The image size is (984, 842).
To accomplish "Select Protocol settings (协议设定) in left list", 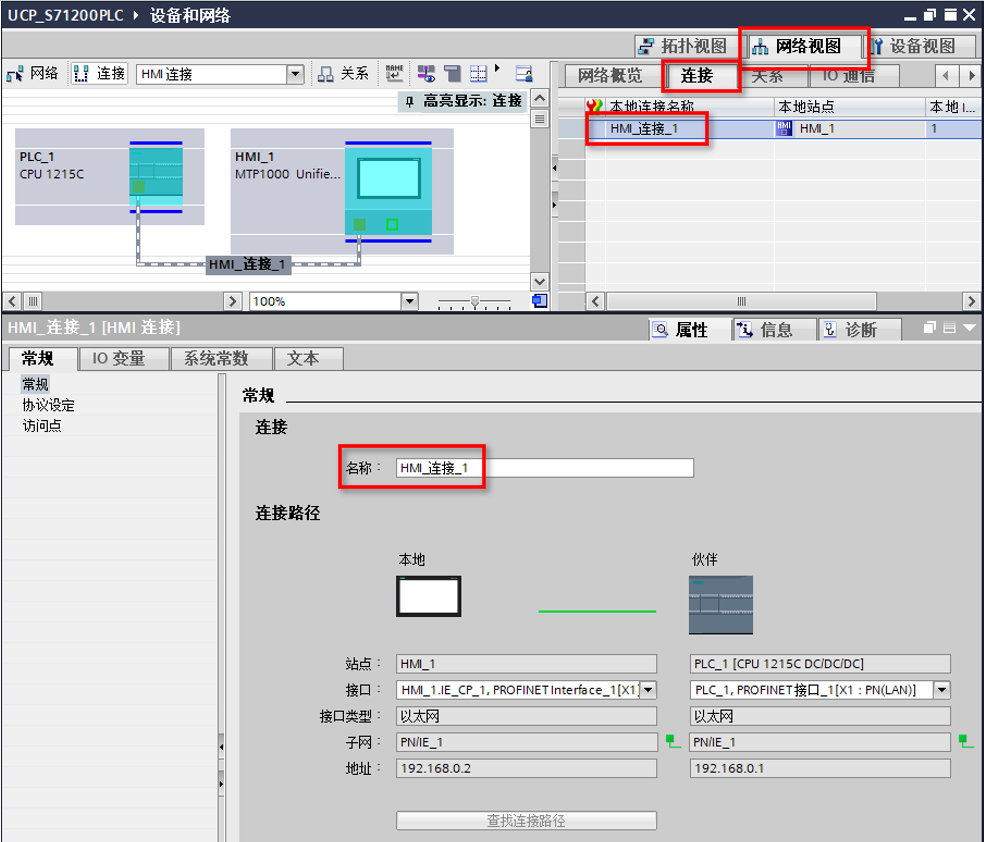I will coord(48,405).
